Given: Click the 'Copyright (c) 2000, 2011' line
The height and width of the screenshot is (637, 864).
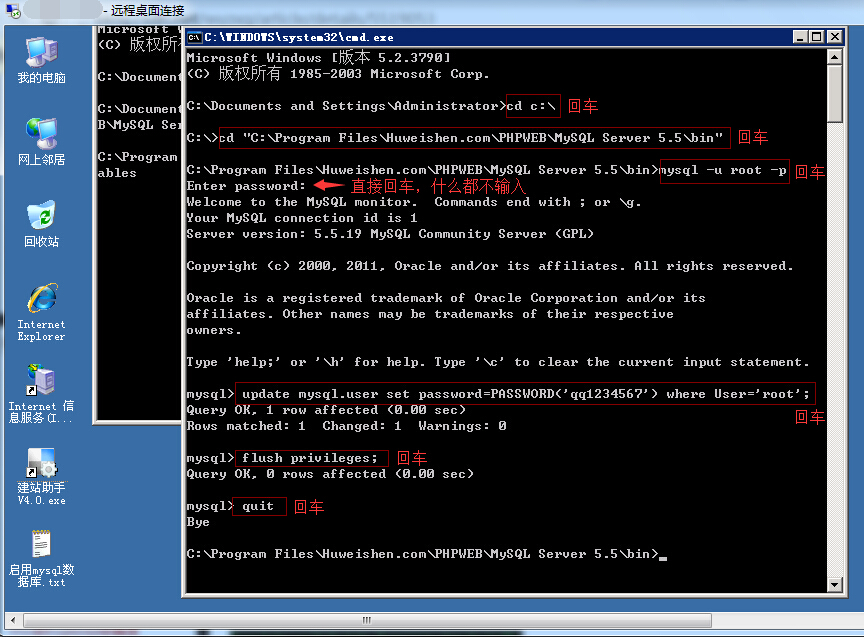Looking at the screenshot, I should click(490, 266).
